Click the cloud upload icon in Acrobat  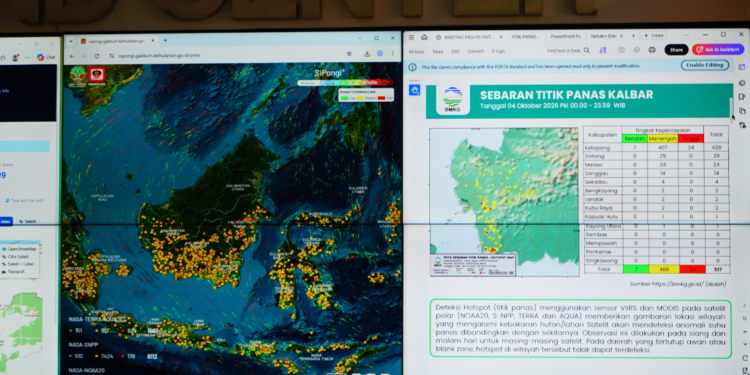(637, 50)
